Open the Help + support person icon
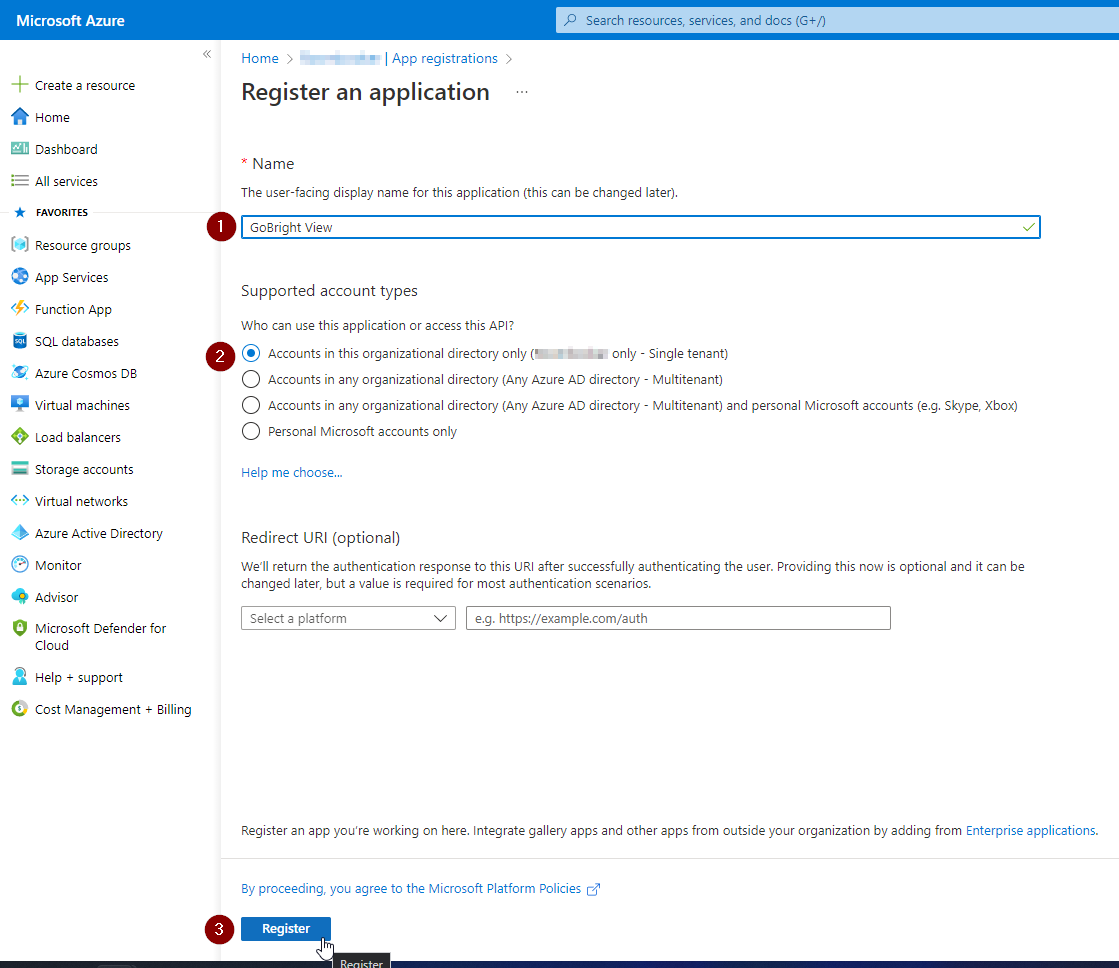The width and height of the screenshot is (1119, 968). tap(20, 676)
